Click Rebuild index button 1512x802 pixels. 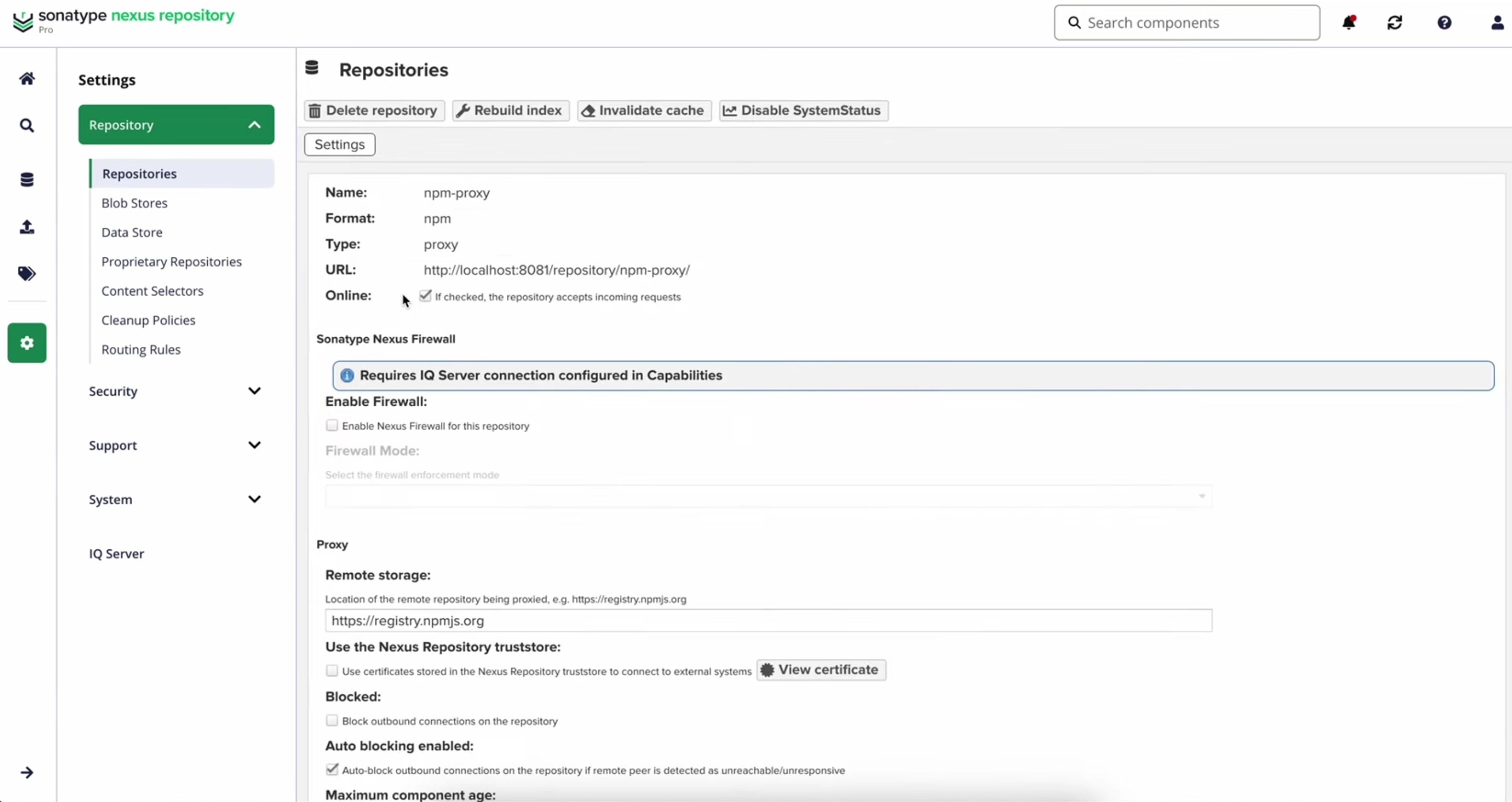511,110
